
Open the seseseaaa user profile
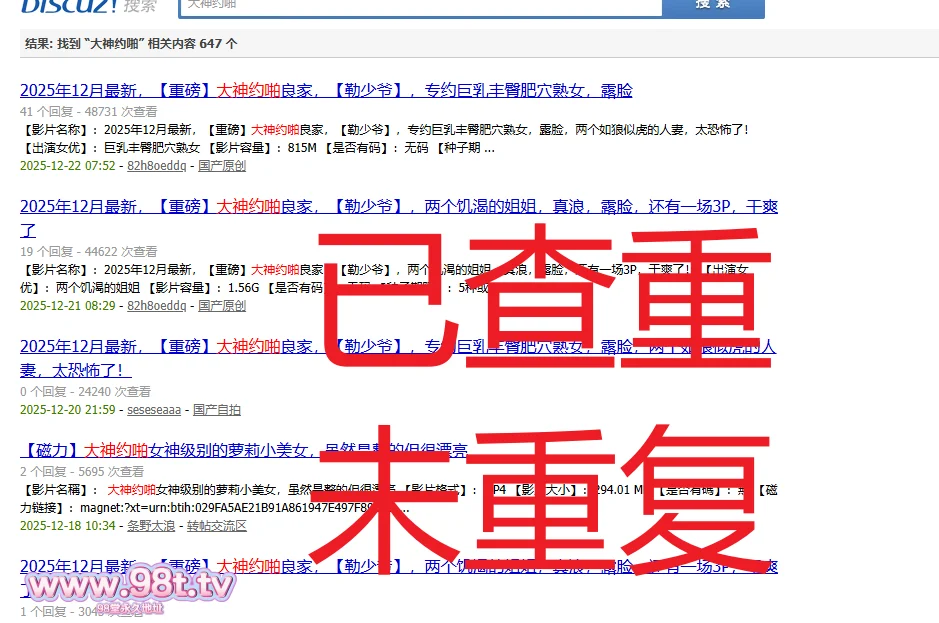tap(154, 410)
